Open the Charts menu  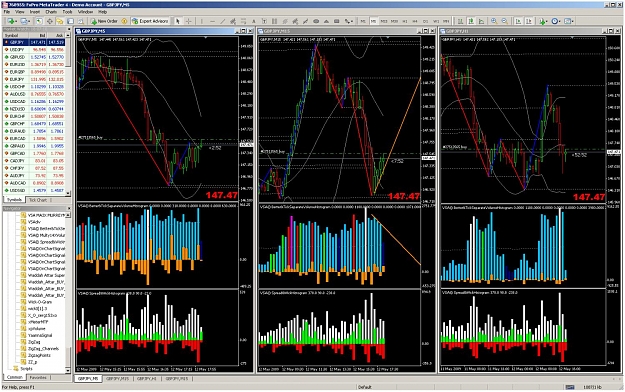(x=51, y=12)
